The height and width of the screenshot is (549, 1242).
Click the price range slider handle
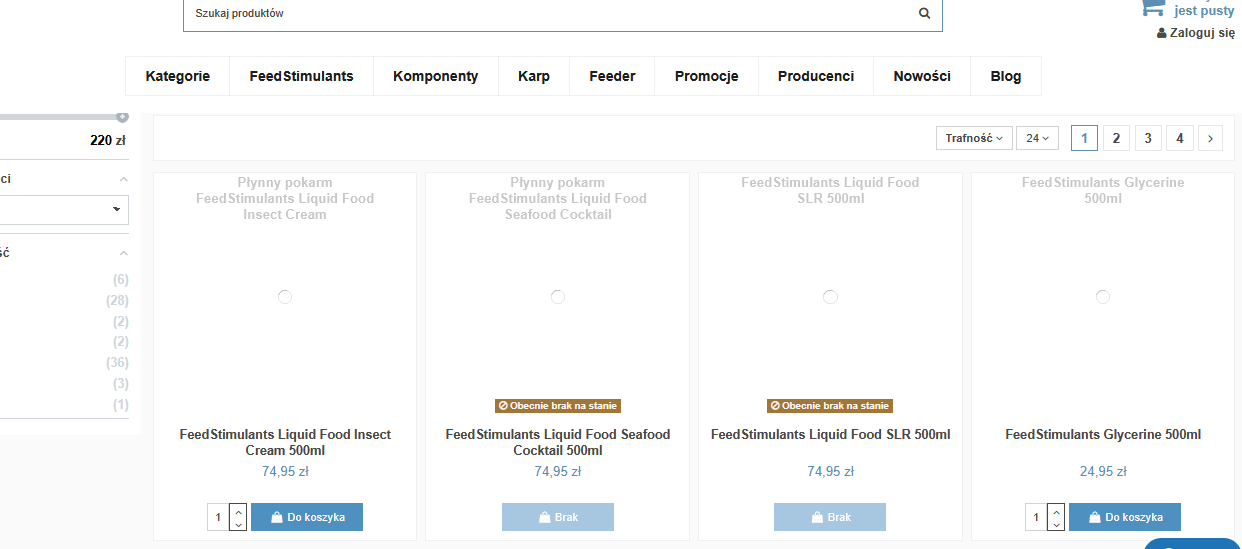pos(122,117)
